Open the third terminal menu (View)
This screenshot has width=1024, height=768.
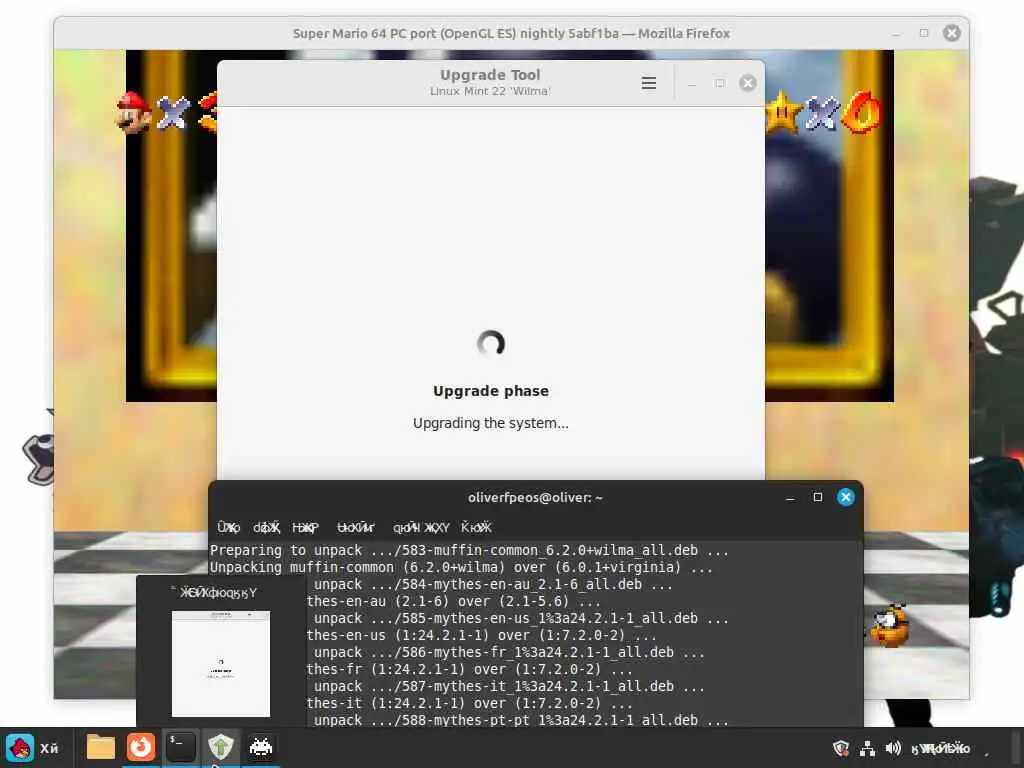(x=306, y=527)
